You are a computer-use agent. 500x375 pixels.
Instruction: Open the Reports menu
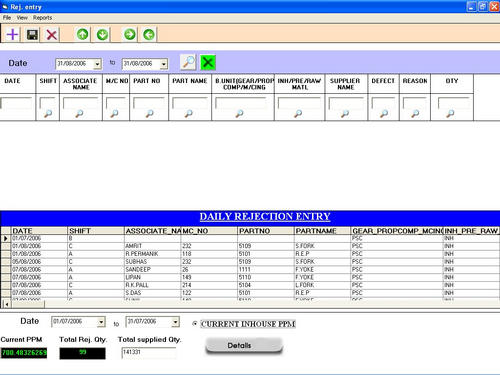click(42, 18)
